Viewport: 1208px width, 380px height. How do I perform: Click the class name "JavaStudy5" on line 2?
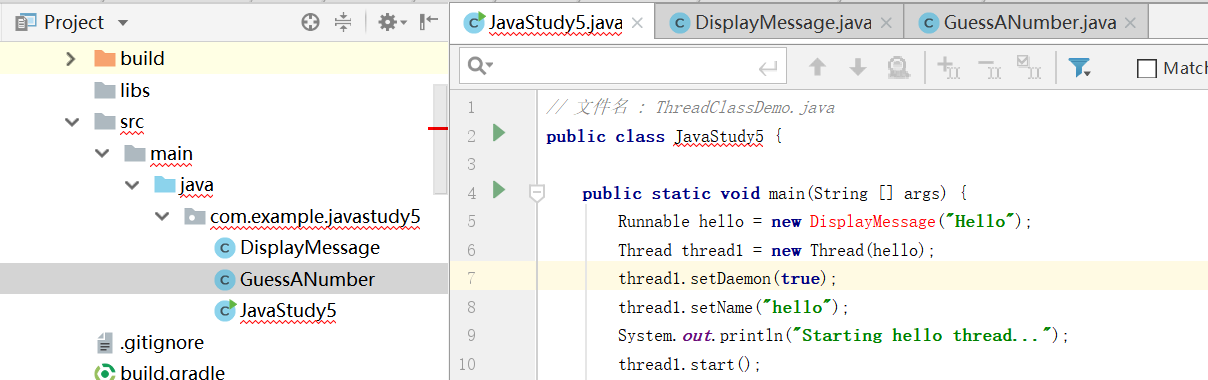pyautogui.click(x=718, y=136)
